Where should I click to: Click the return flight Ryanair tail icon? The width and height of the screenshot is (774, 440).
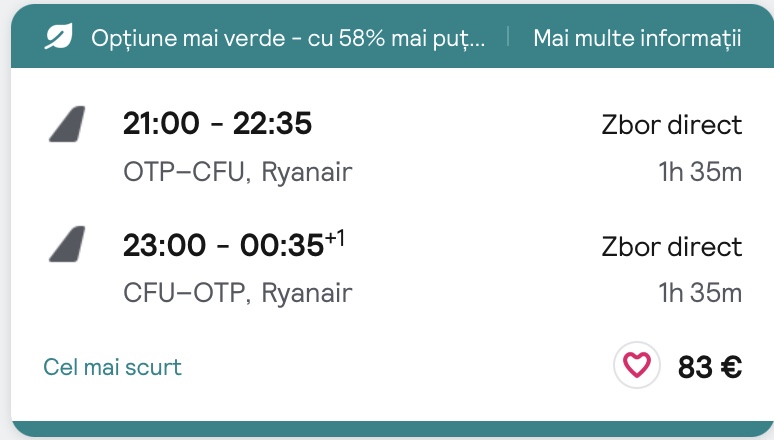click(67, 245)
